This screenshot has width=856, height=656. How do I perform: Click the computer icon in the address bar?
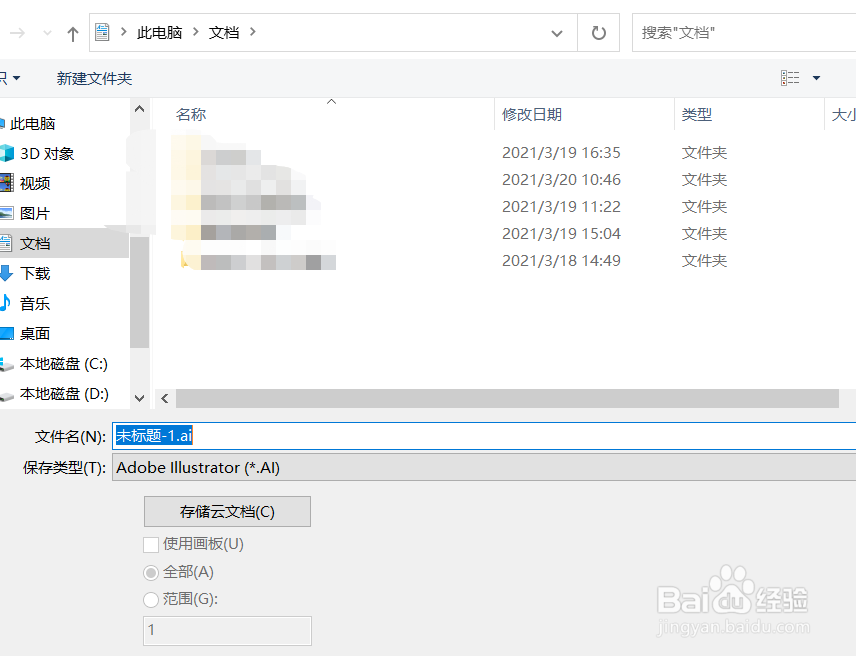click(x=101, y=31)
